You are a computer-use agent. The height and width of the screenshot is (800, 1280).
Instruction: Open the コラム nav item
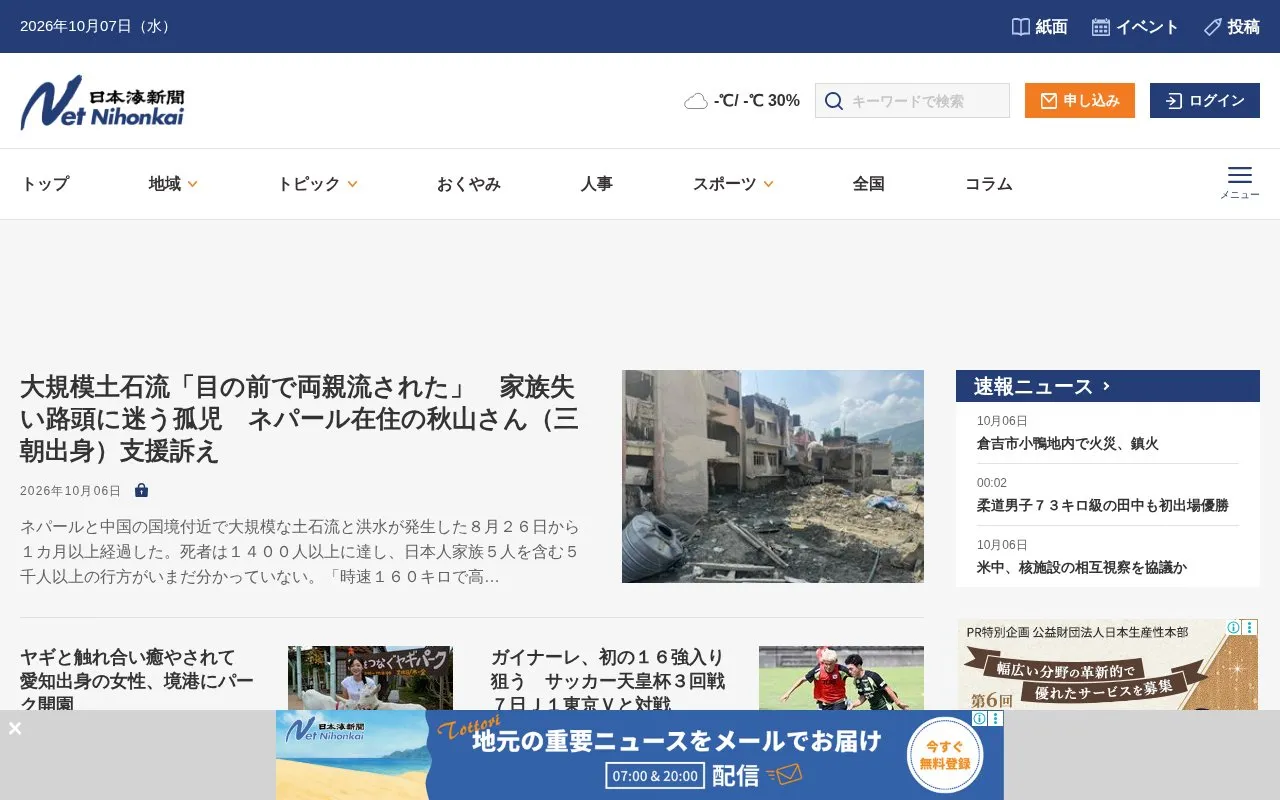pyautogui.click(x=988, y=184)
